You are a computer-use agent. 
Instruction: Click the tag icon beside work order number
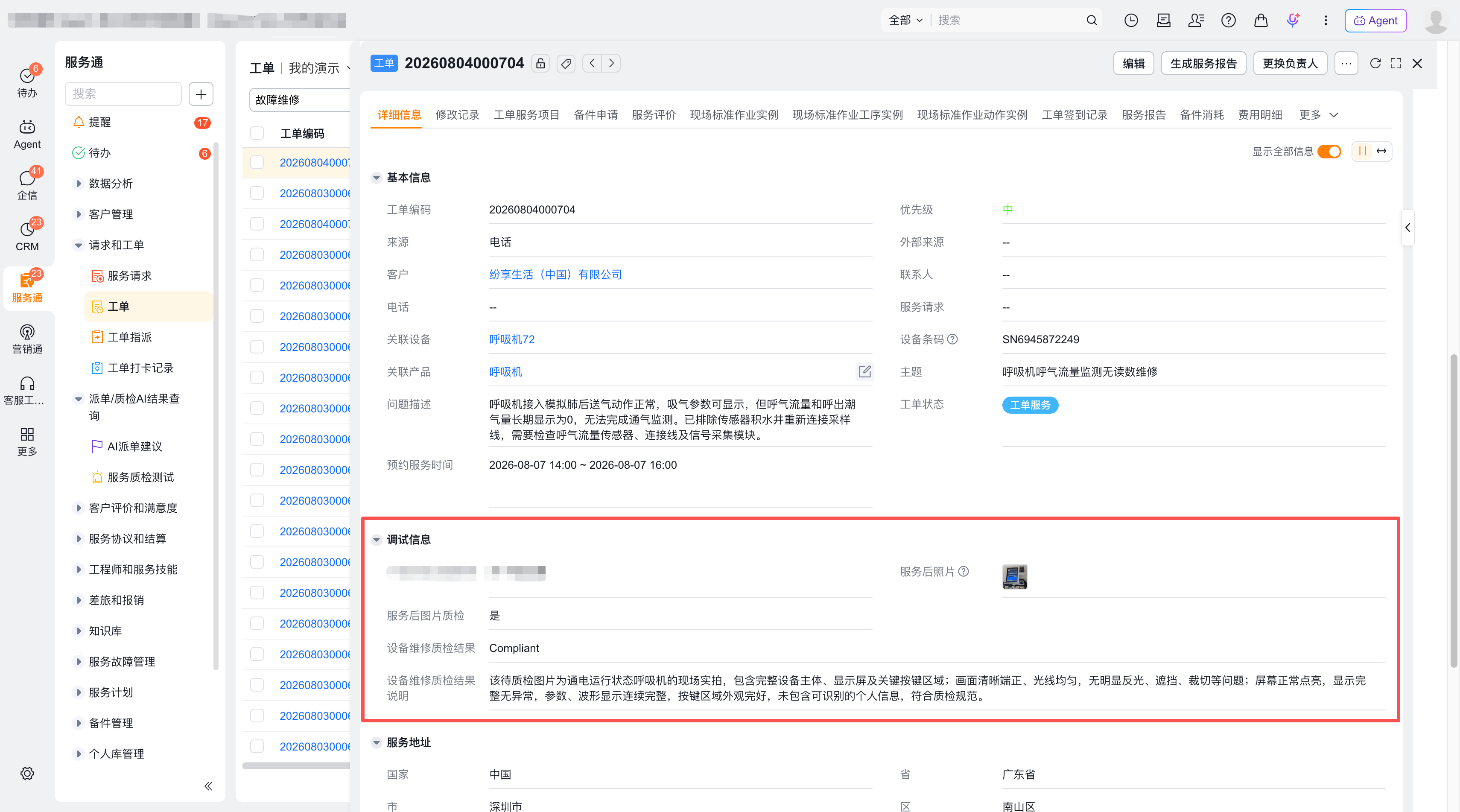(566, 64)
